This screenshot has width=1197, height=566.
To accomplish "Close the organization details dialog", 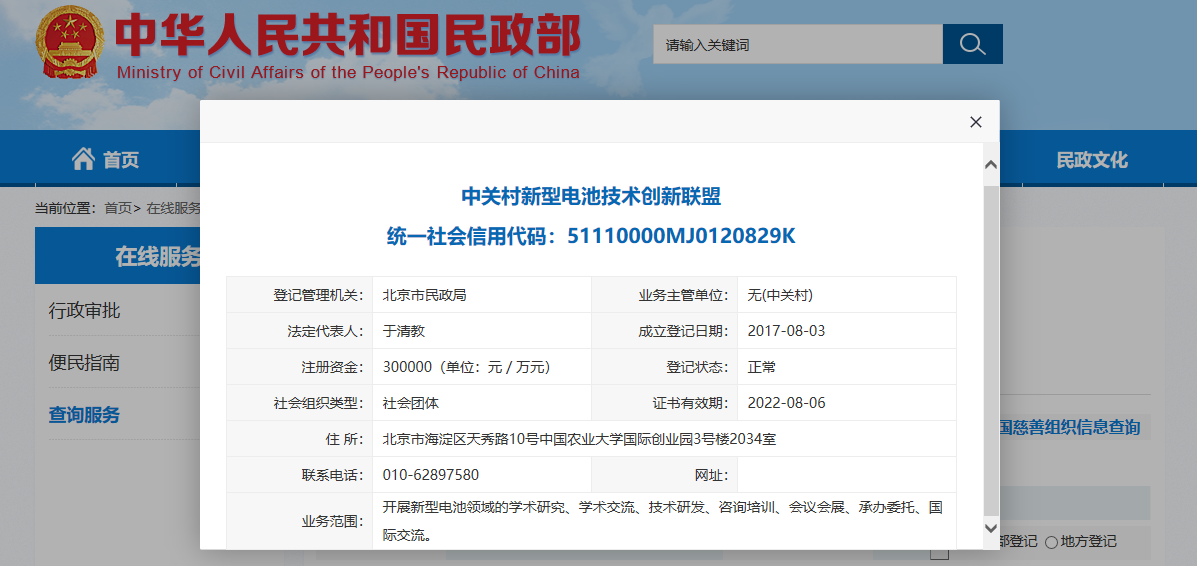I will [975, 122].
